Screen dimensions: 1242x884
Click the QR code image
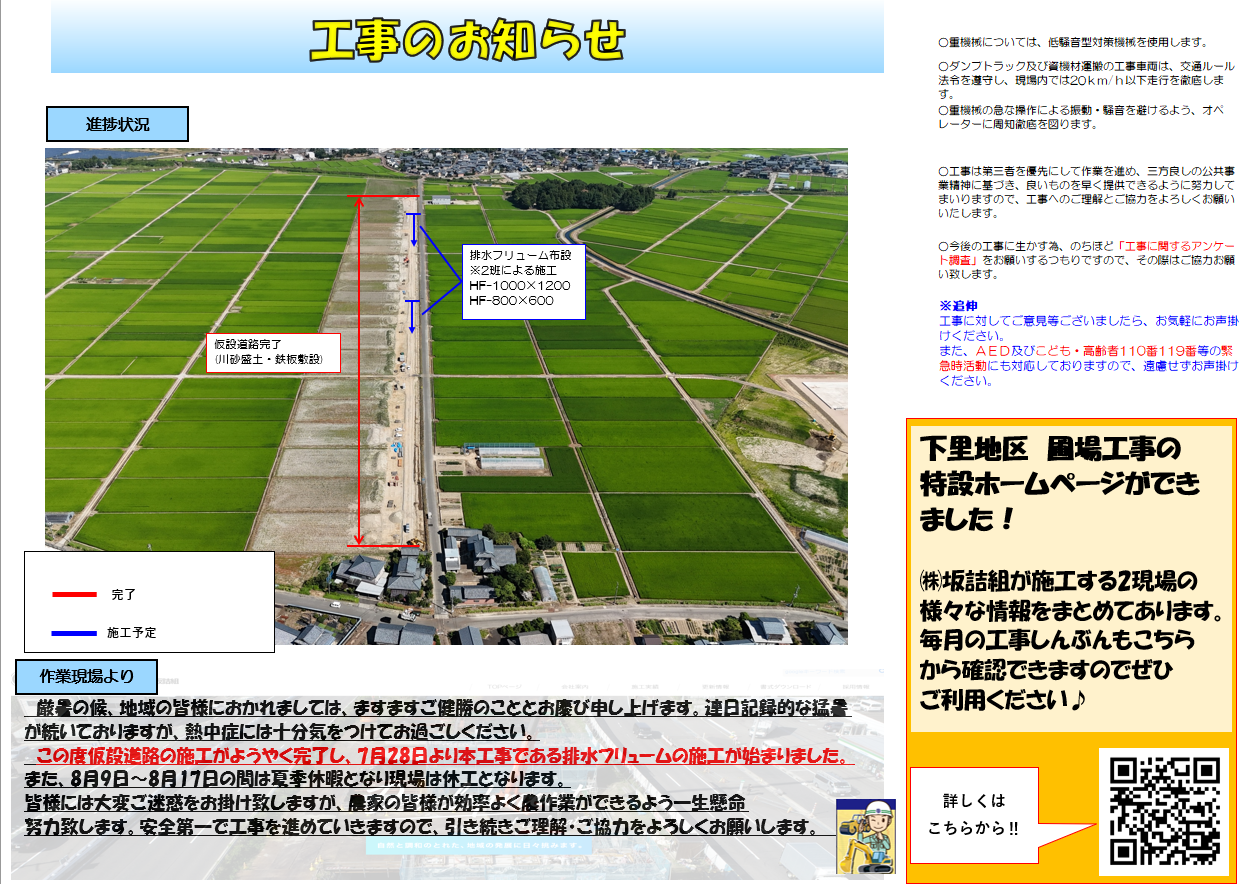[1164, 811]
